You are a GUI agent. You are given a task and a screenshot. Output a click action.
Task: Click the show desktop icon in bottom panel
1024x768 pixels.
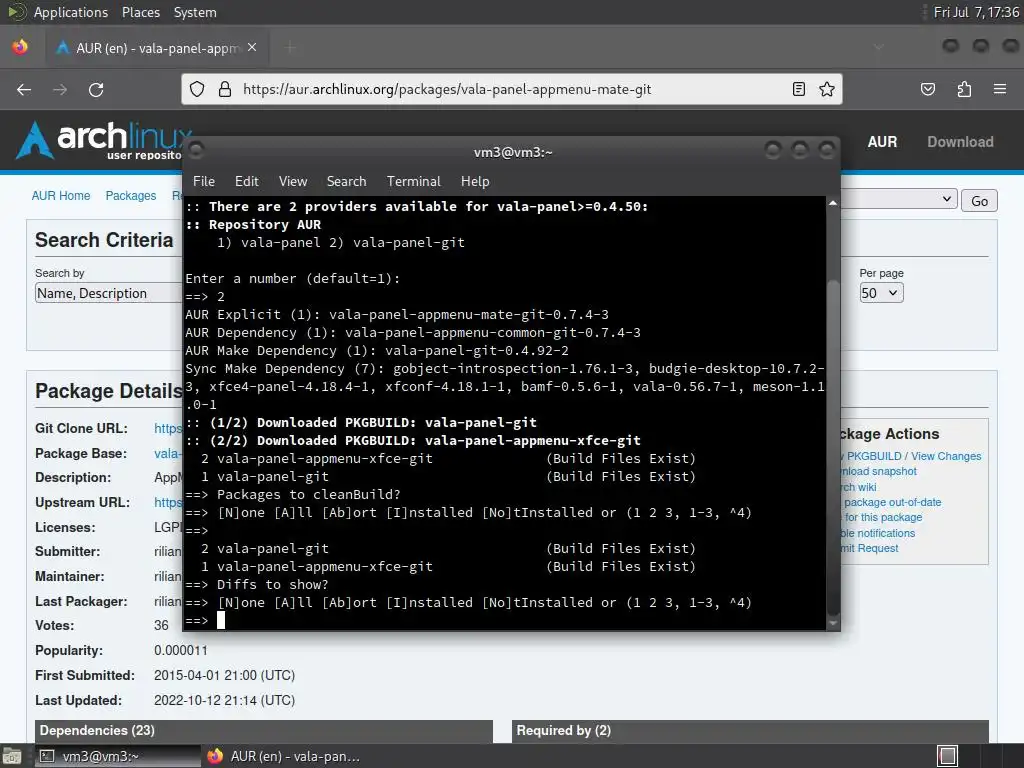click(12, 756)
